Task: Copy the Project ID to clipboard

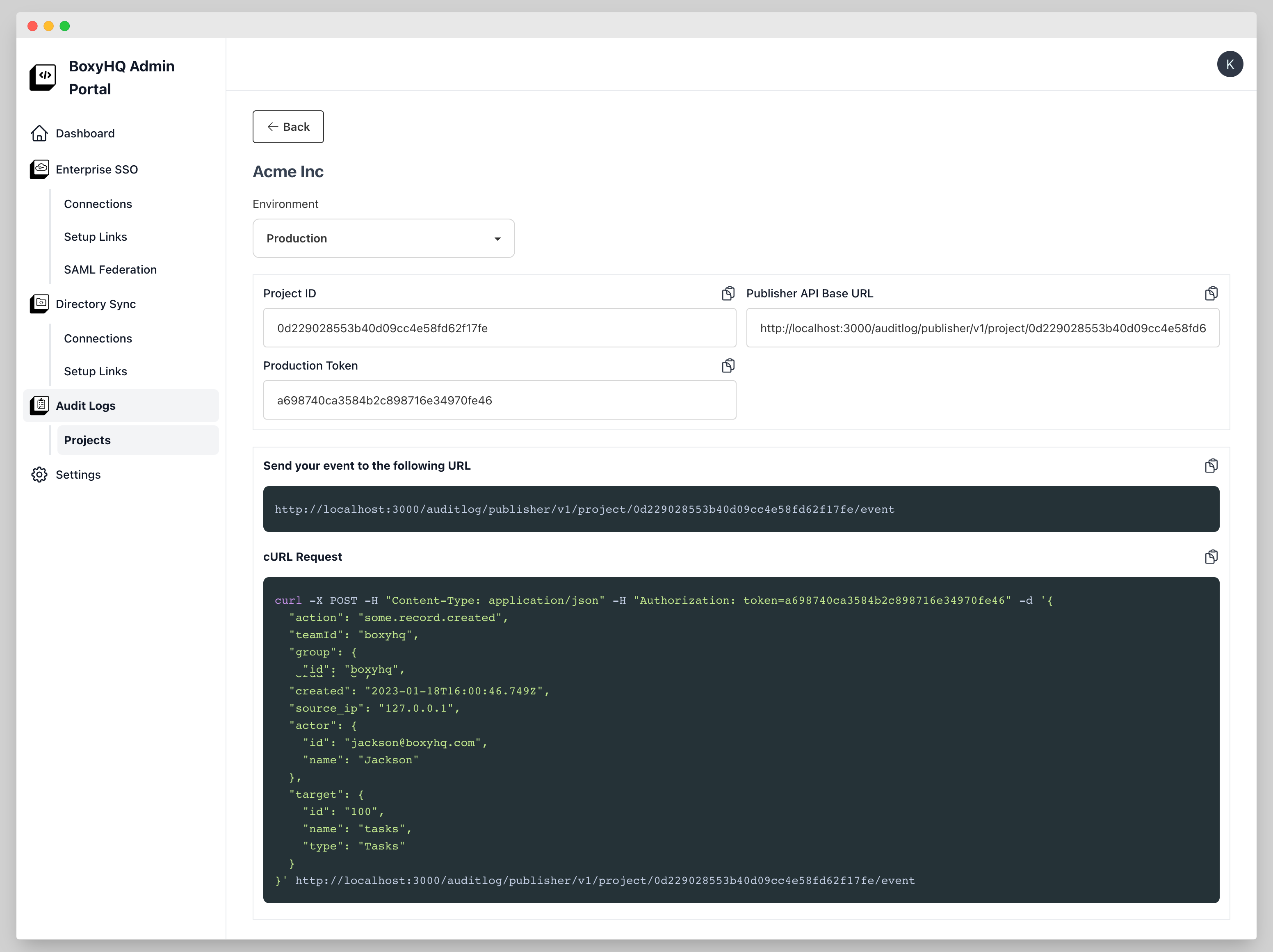Action: coord(728,294)
